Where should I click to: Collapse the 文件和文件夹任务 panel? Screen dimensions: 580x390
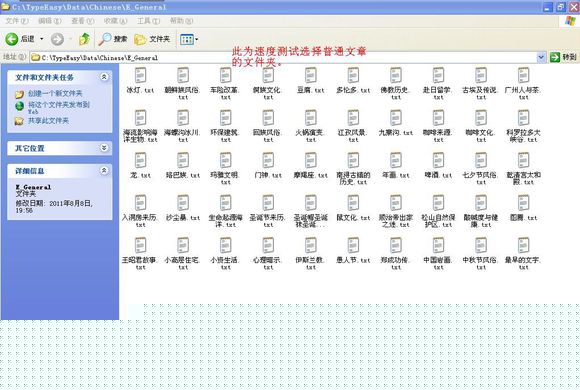click(104, 77)
